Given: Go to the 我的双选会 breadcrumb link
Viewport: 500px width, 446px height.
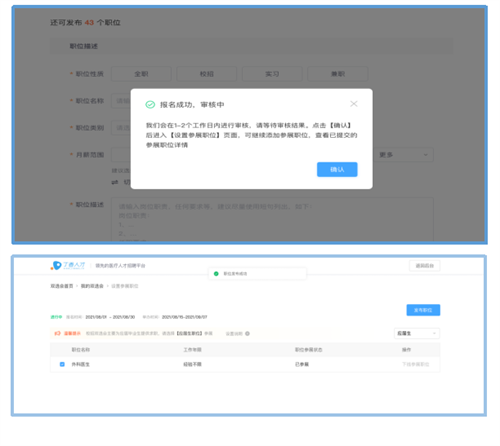Looking at the screenshot, I should coord(92,286).
